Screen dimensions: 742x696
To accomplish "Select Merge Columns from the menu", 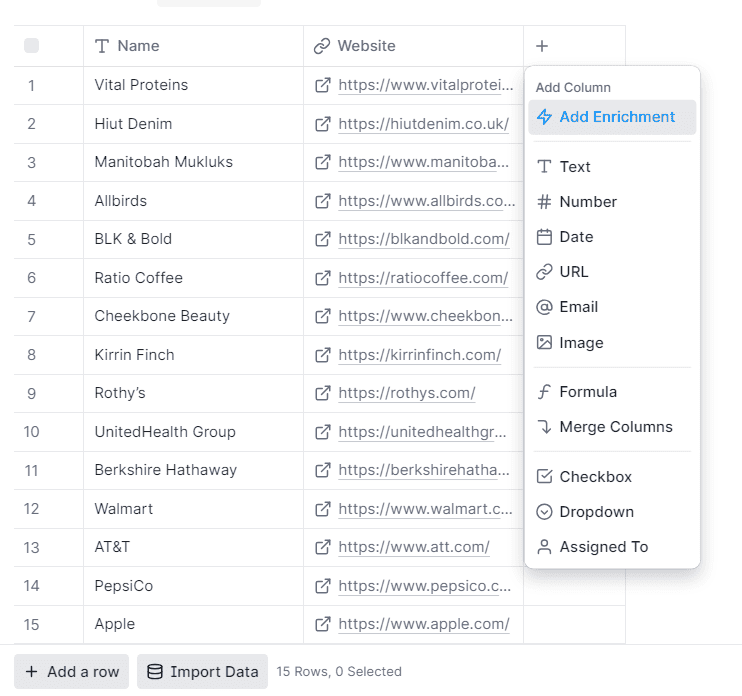I will (615, 427).
